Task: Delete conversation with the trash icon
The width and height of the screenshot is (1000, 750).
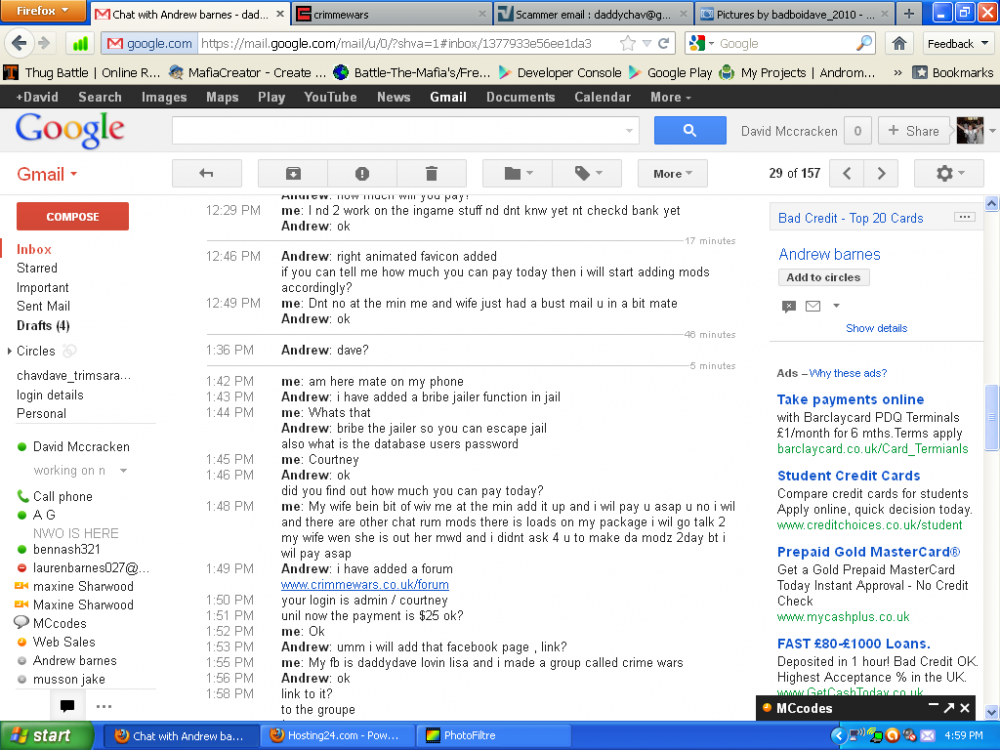Action: [x=431, y=173]
